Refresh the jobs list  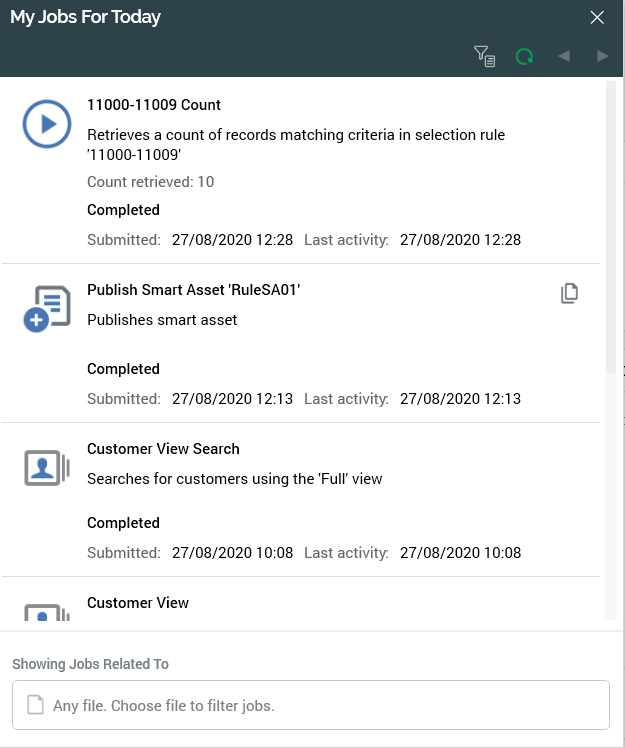click(524, 57)
